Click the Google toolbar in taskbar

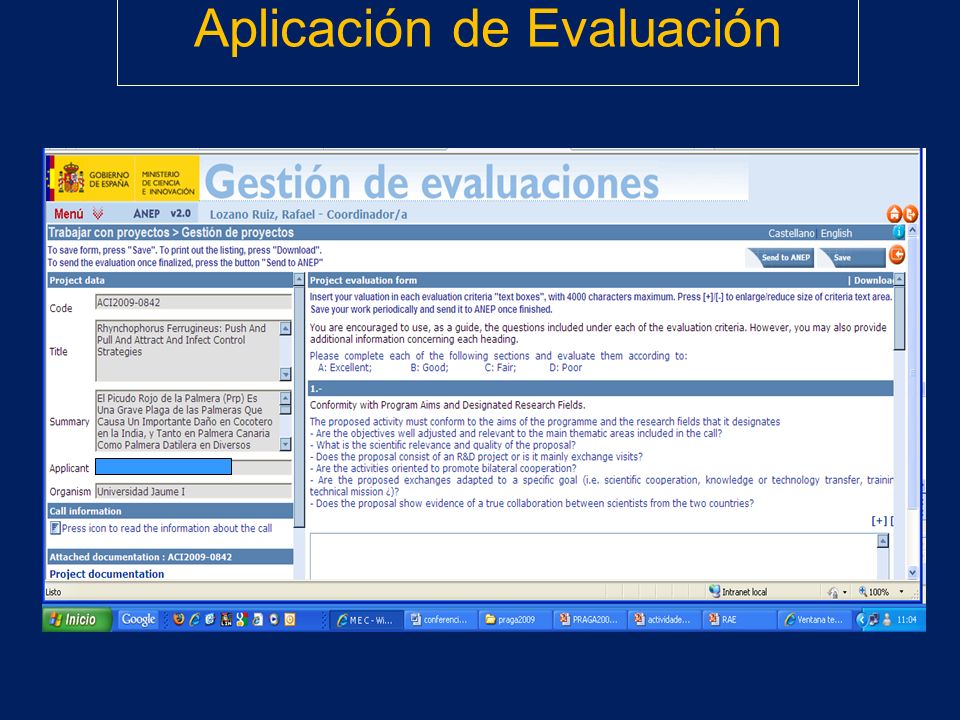coord(138,620)
